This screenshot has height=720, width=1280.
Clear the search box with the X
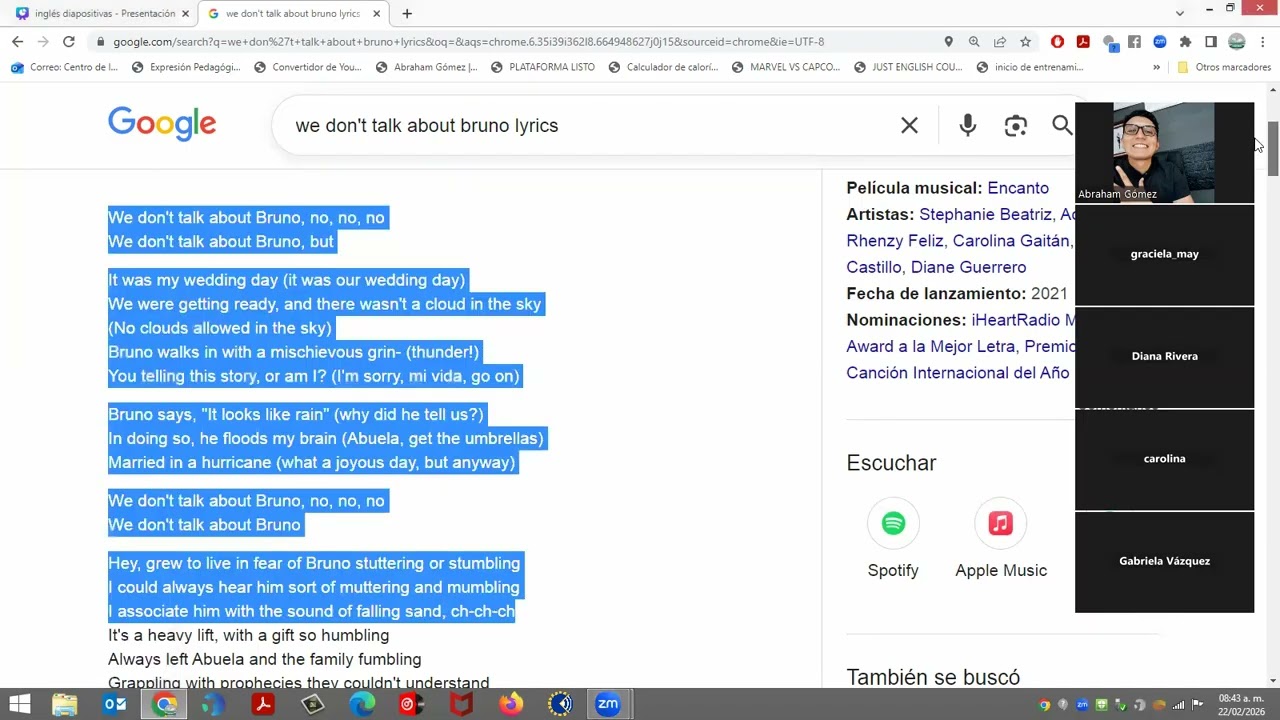point(909,125)
